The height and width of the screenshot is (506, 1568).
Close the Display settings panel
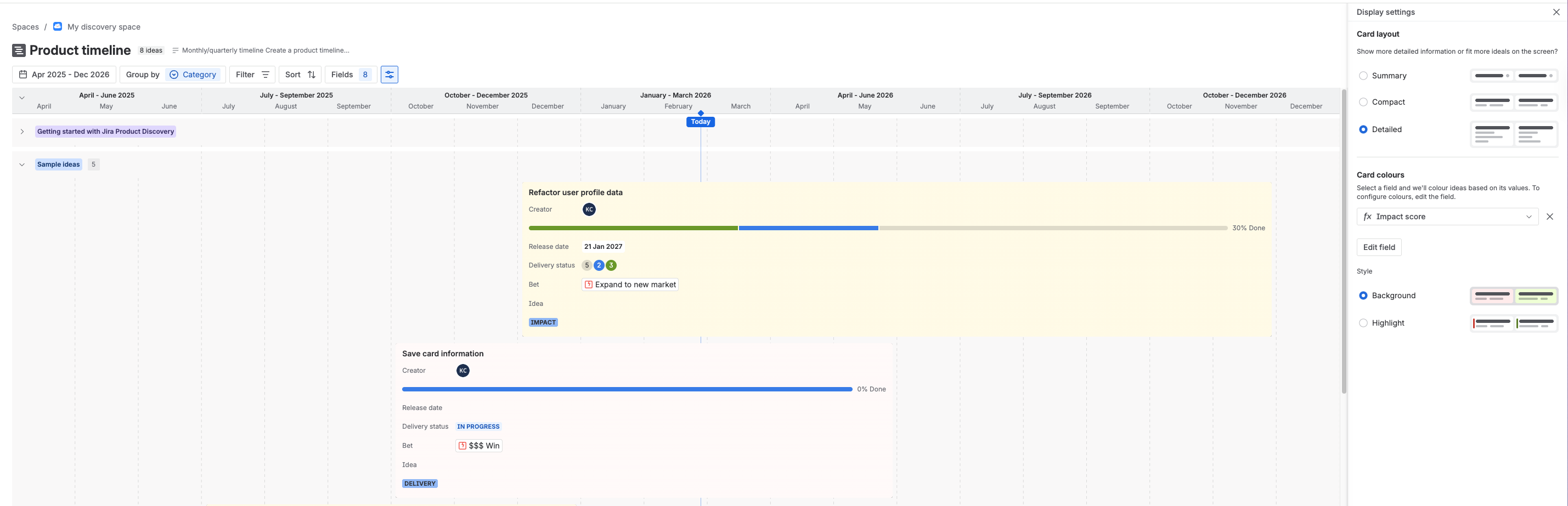tap(1556, 12)
